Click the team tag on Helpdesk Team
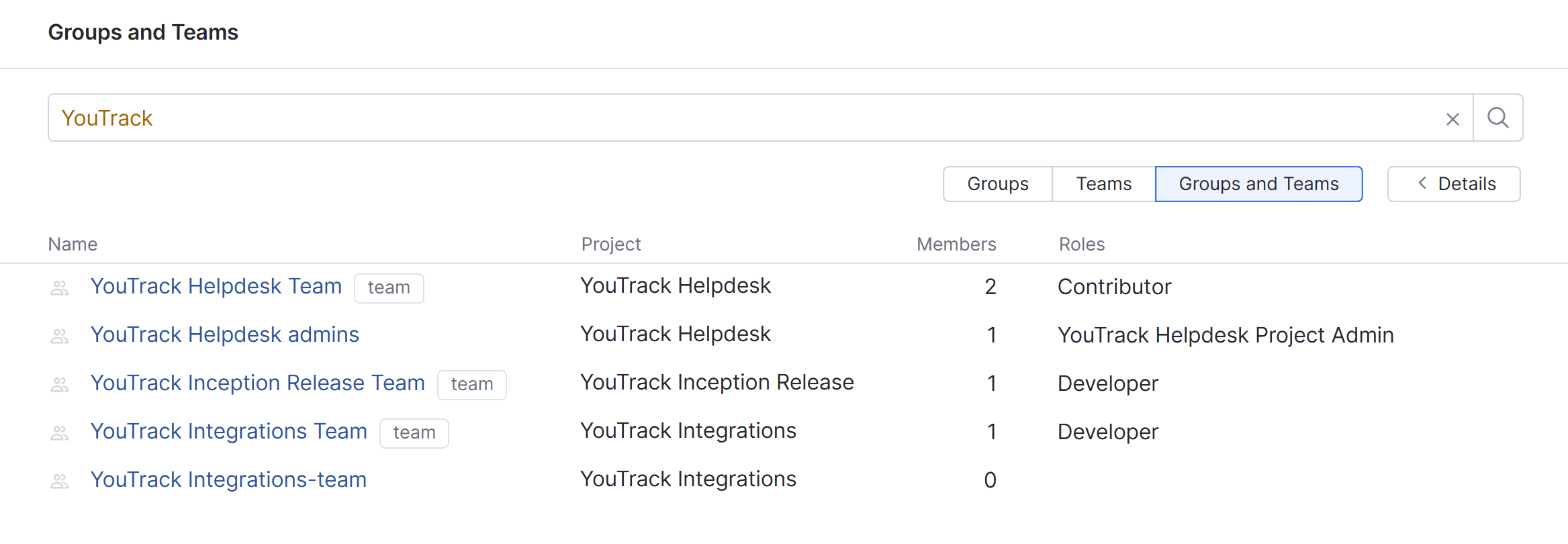The height and width of the screenshot is (544, 1568). coord(389,288)
